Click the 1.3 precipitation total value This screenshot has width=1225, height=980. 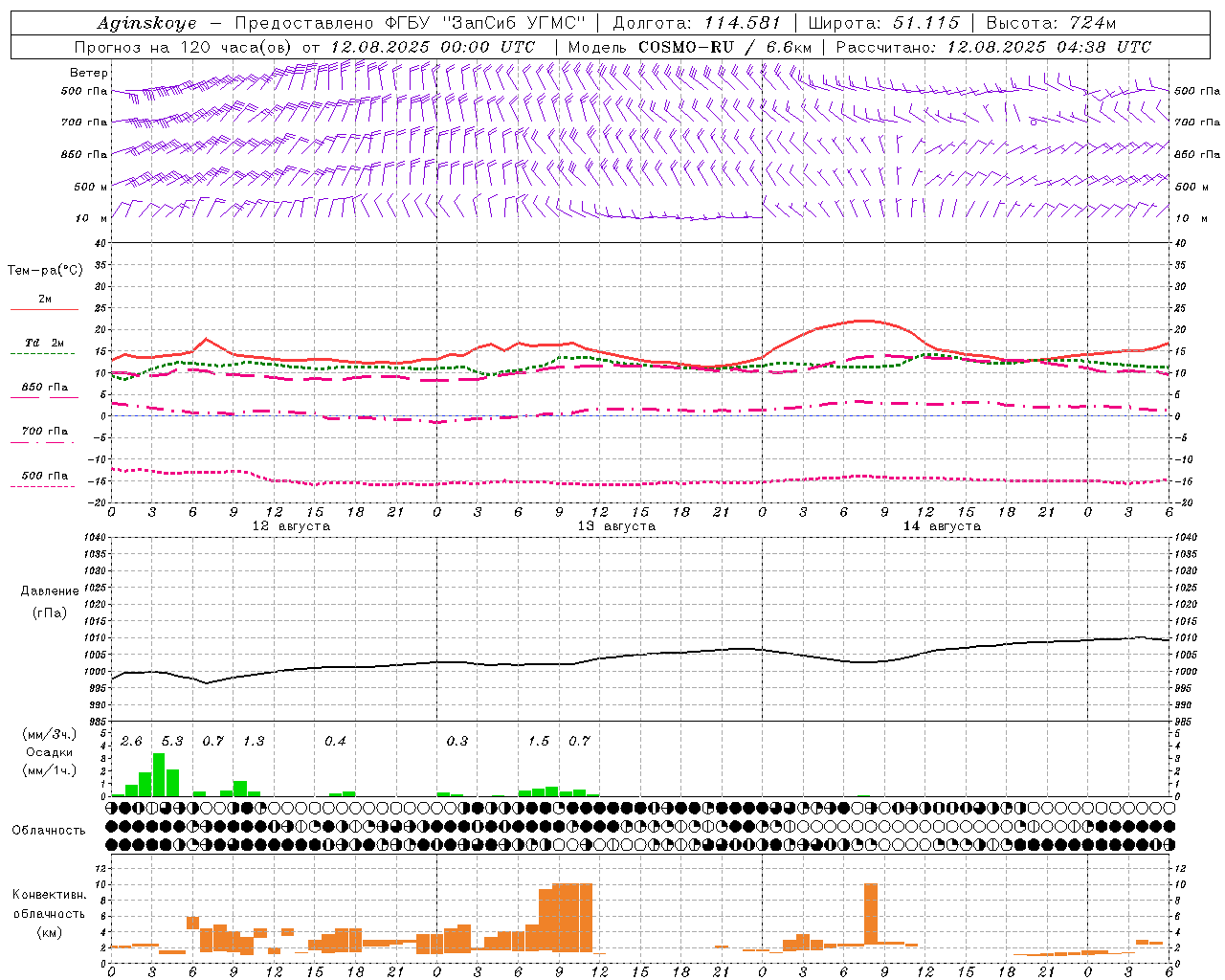pos(254,742)
